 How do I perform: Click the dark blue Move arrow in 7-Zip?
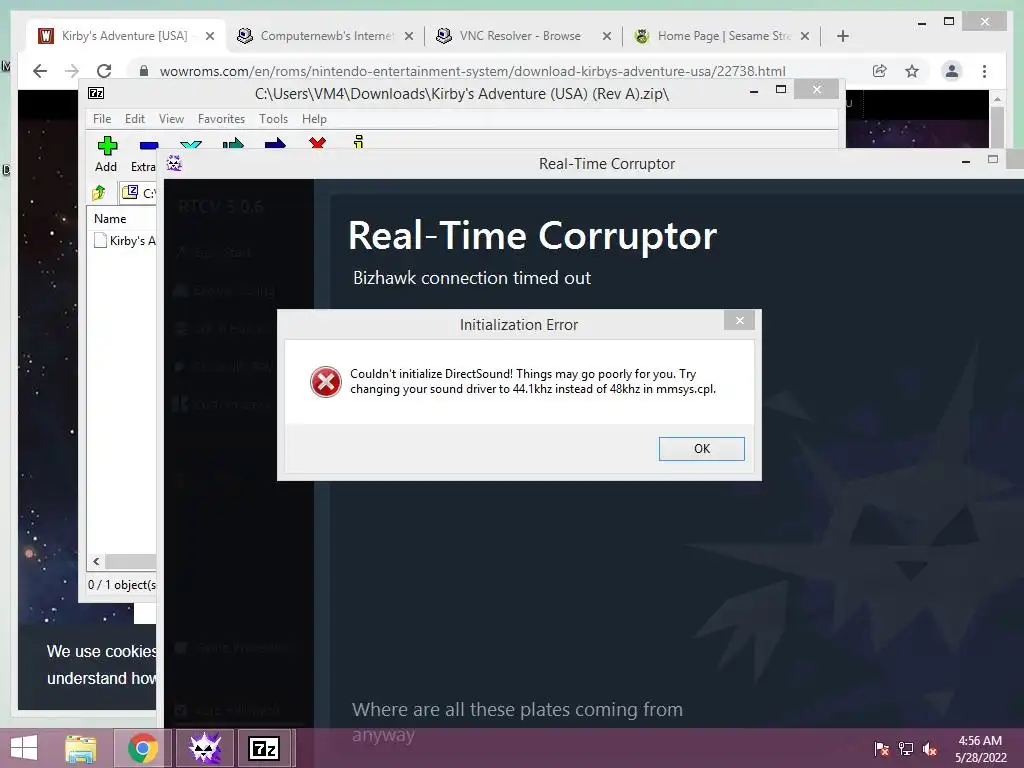275,143
